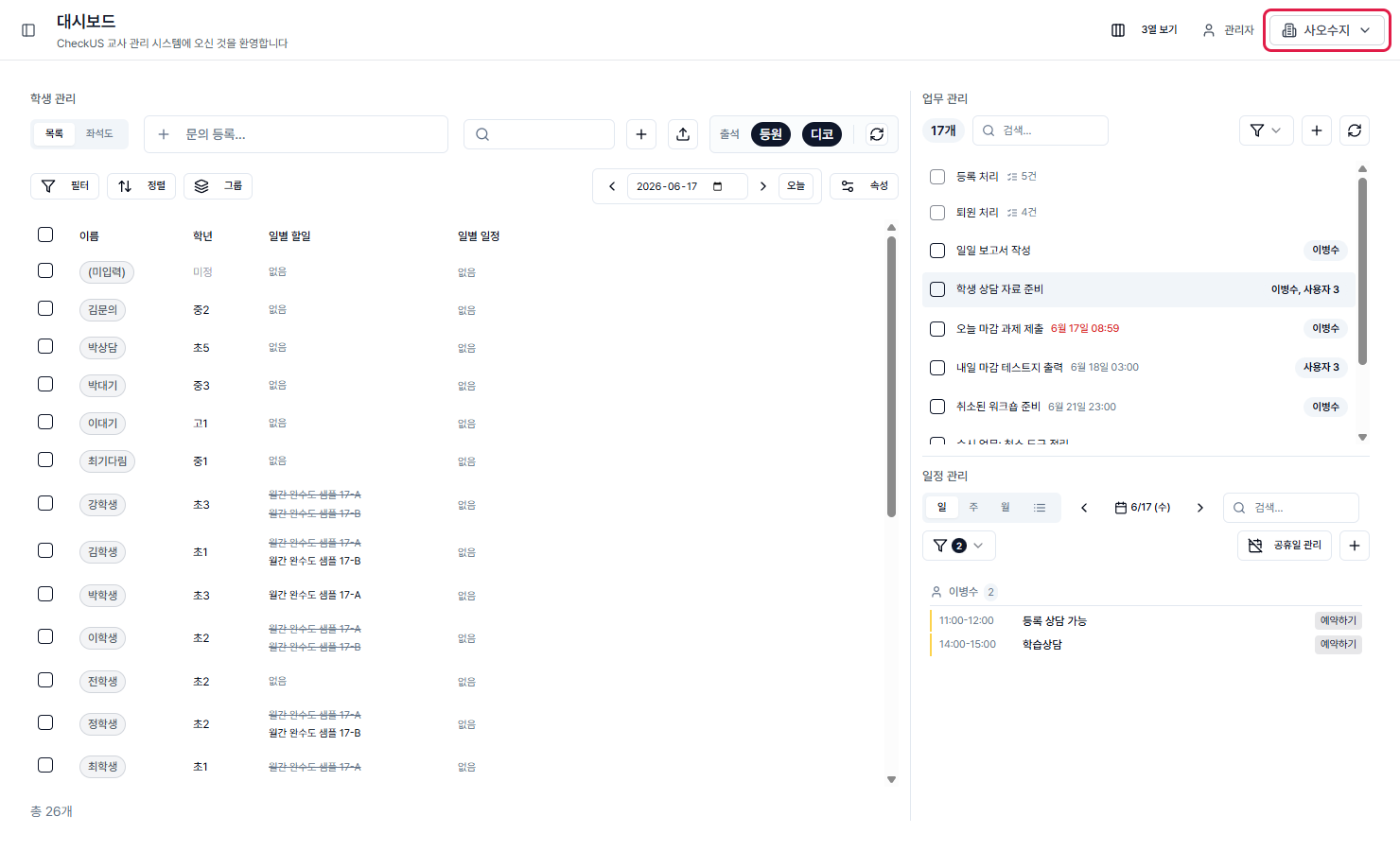The width and height of the screenshot is (1400, 851).
Task: Open 문의 등록 inquiry input
Action: [296, 134]
